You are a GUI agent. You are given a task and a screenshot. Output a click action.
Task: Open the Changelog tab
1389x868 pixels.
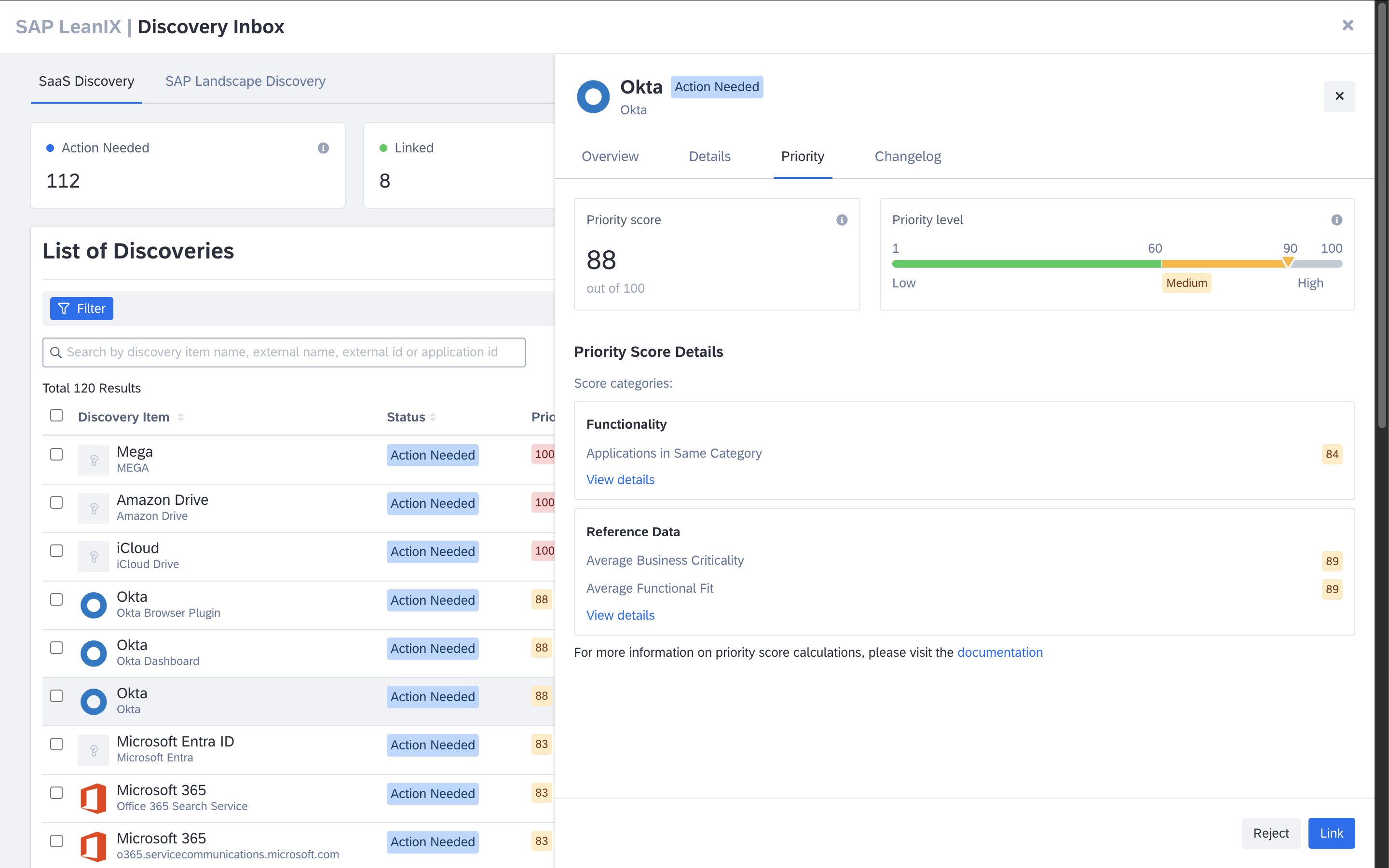coord(908,156)
